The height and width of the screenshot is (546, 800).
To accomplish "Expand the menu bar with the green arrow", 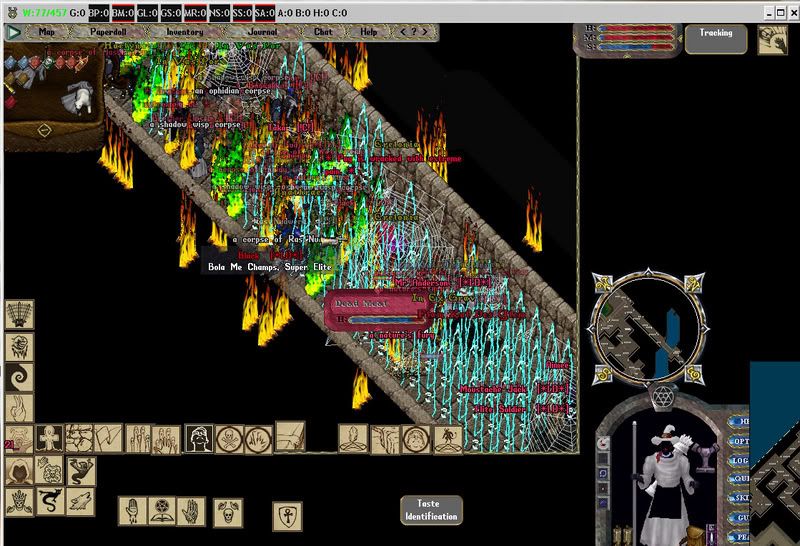I will [x=13, y=33].
